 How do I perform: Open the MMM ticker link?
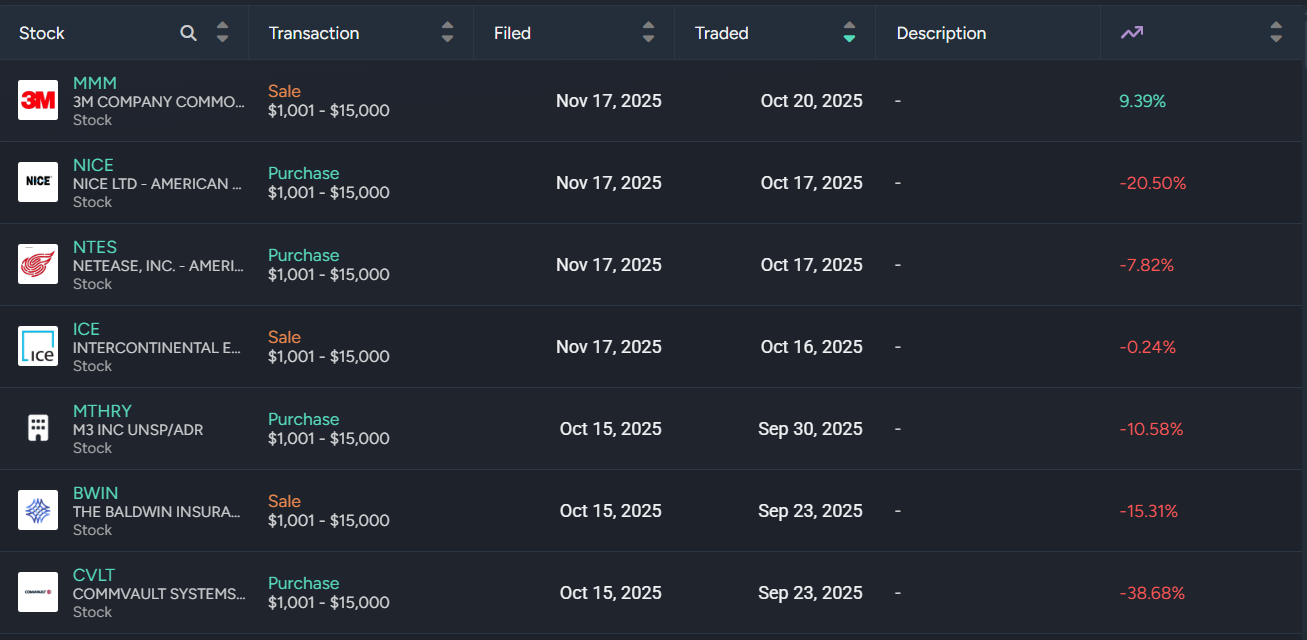click(95, 83)
